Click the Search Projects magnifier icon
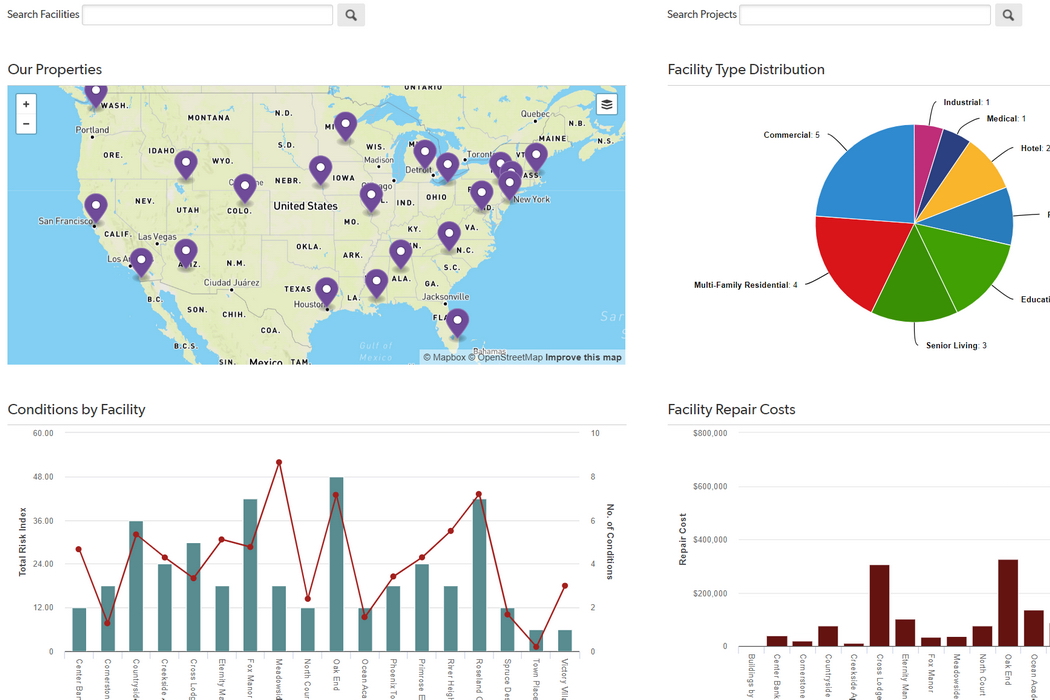 click(1008, 14)
